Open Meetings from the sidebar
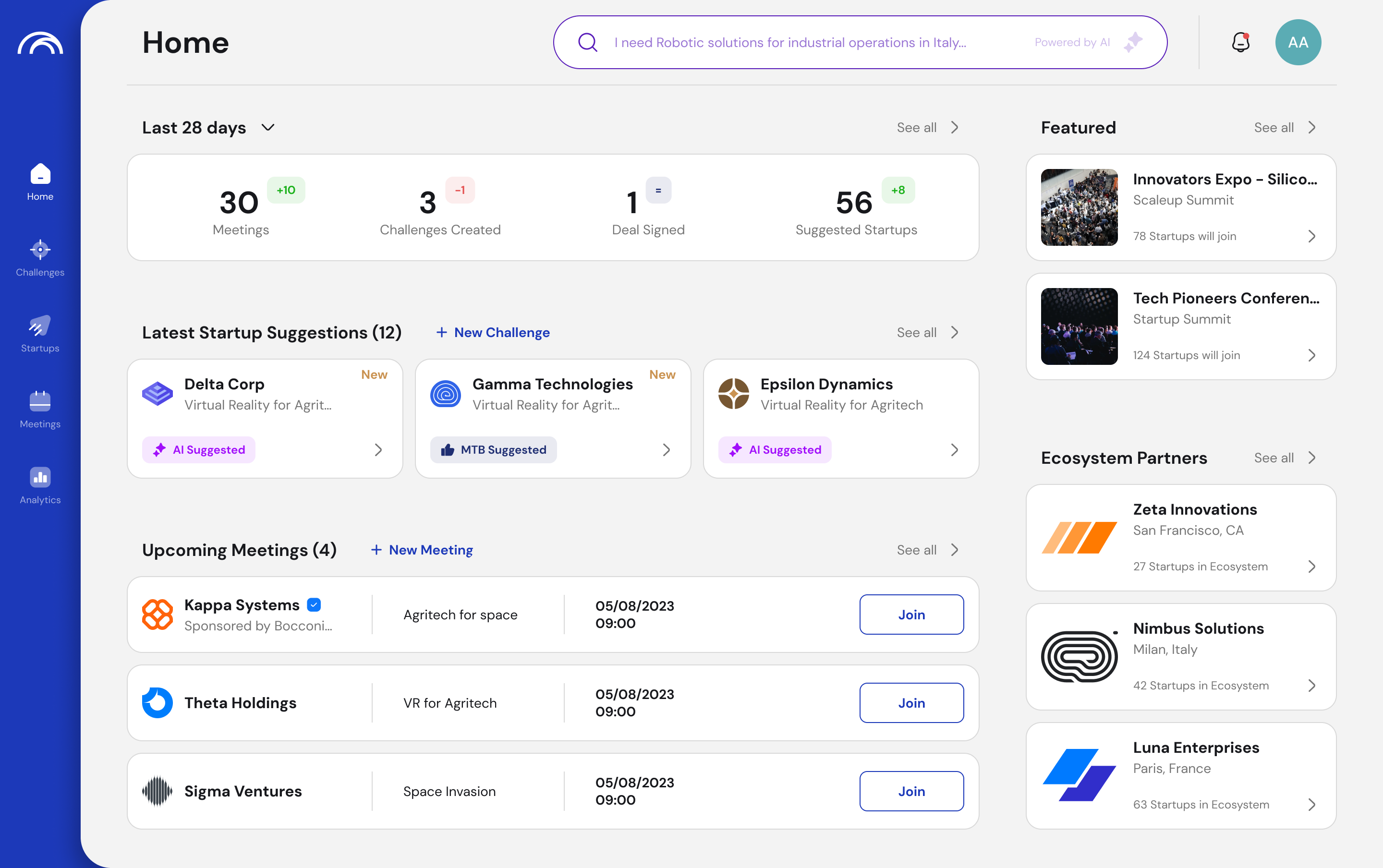 coord(40,410)
